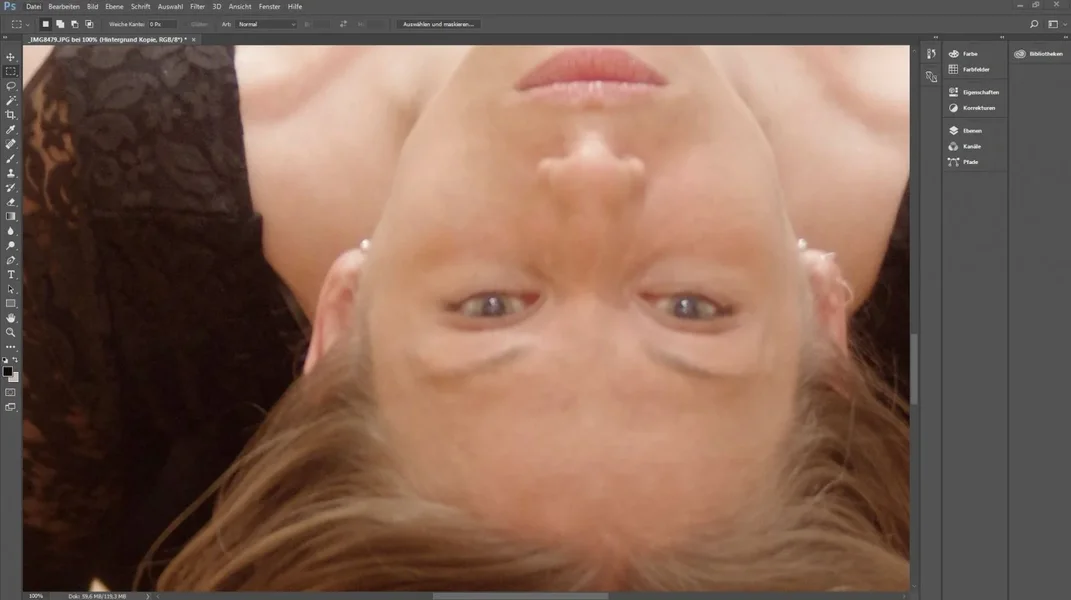Reset default foreground and background colors
This screenshot has width=1071, height=600.
click(5, 359)
